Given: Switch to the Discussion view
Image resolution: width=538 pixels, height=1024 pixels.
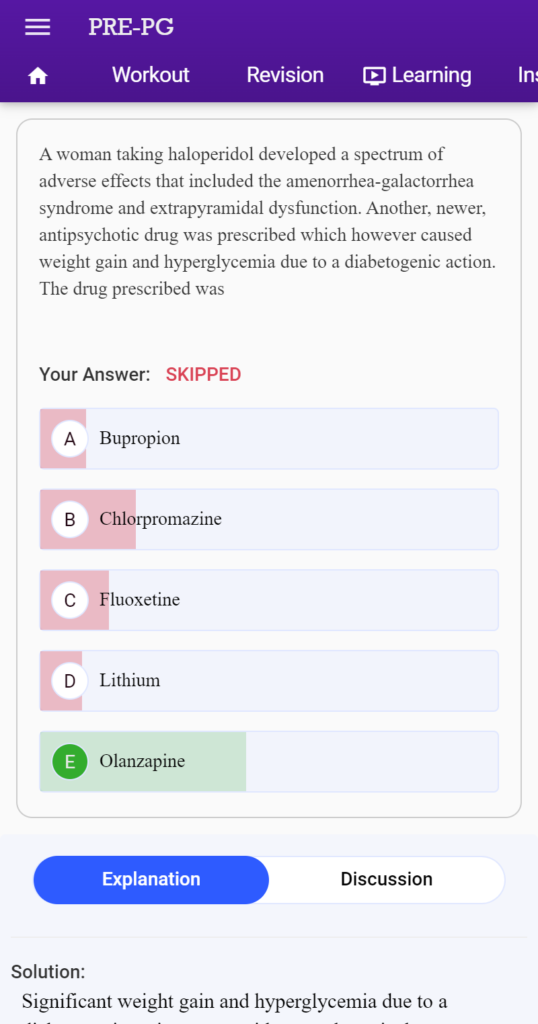Looking at the screenshot, I should [387, 880].
